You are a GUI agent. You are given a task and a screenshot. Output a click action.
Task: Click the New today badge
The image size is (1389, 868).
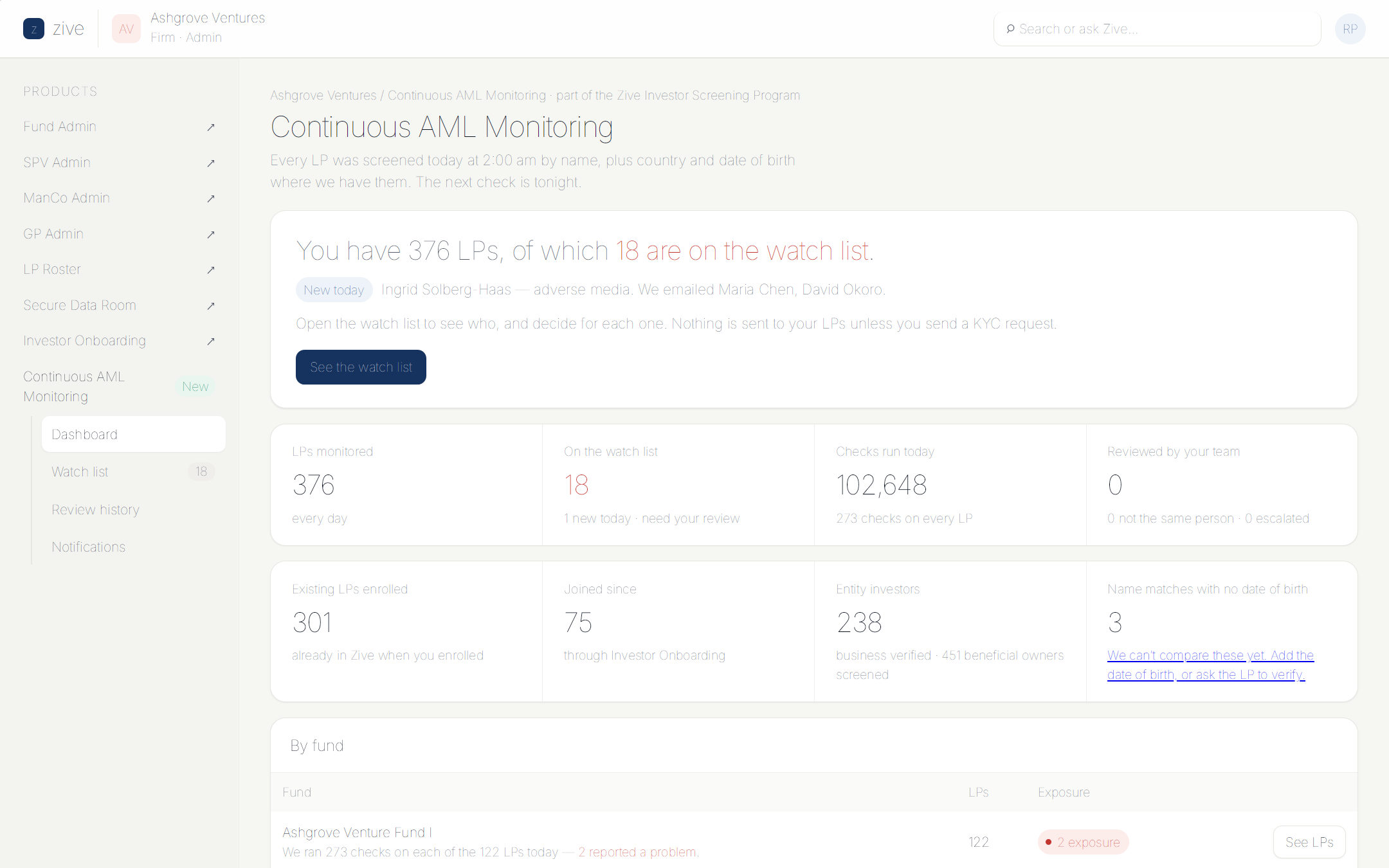[x=334, y=290]
